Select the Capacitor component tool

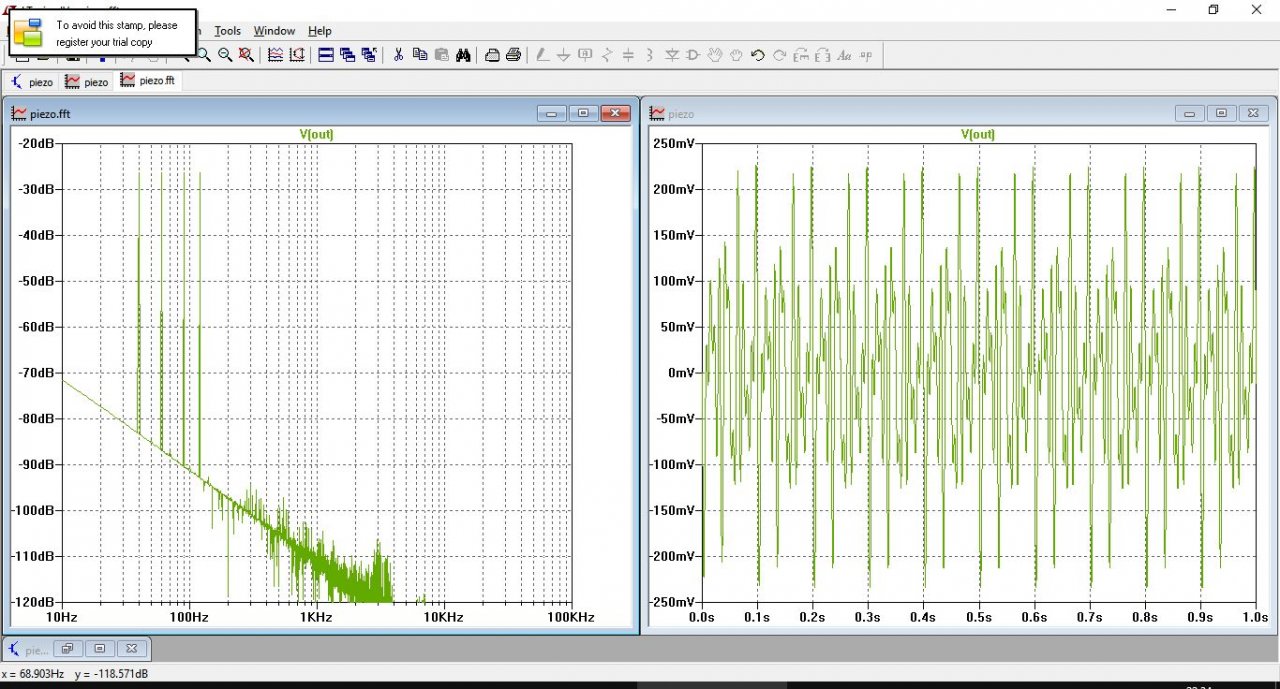(x=628, y=55)
